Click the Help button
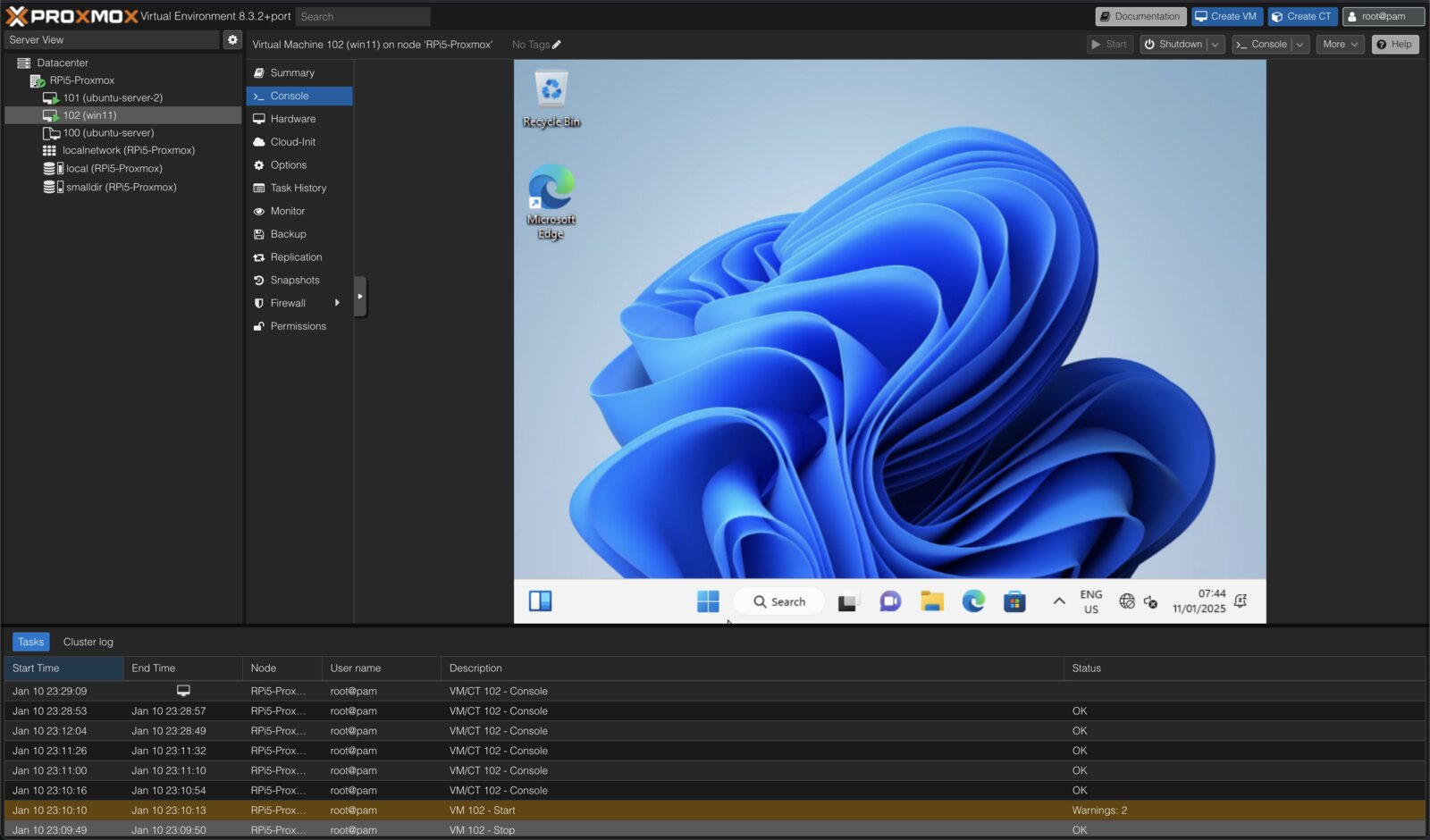This screenshot has height=840, width=1430. click(x=1395, y=45)
